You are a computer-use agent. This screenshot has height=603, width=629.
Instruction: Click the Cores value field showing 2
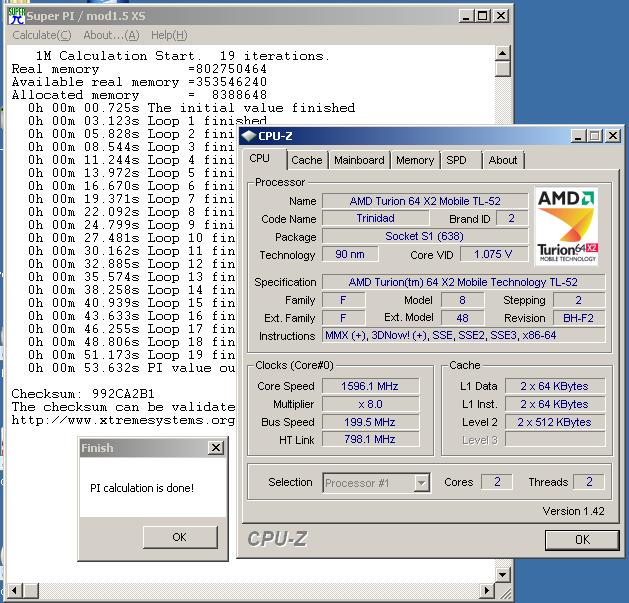click(x=497, y=482)
